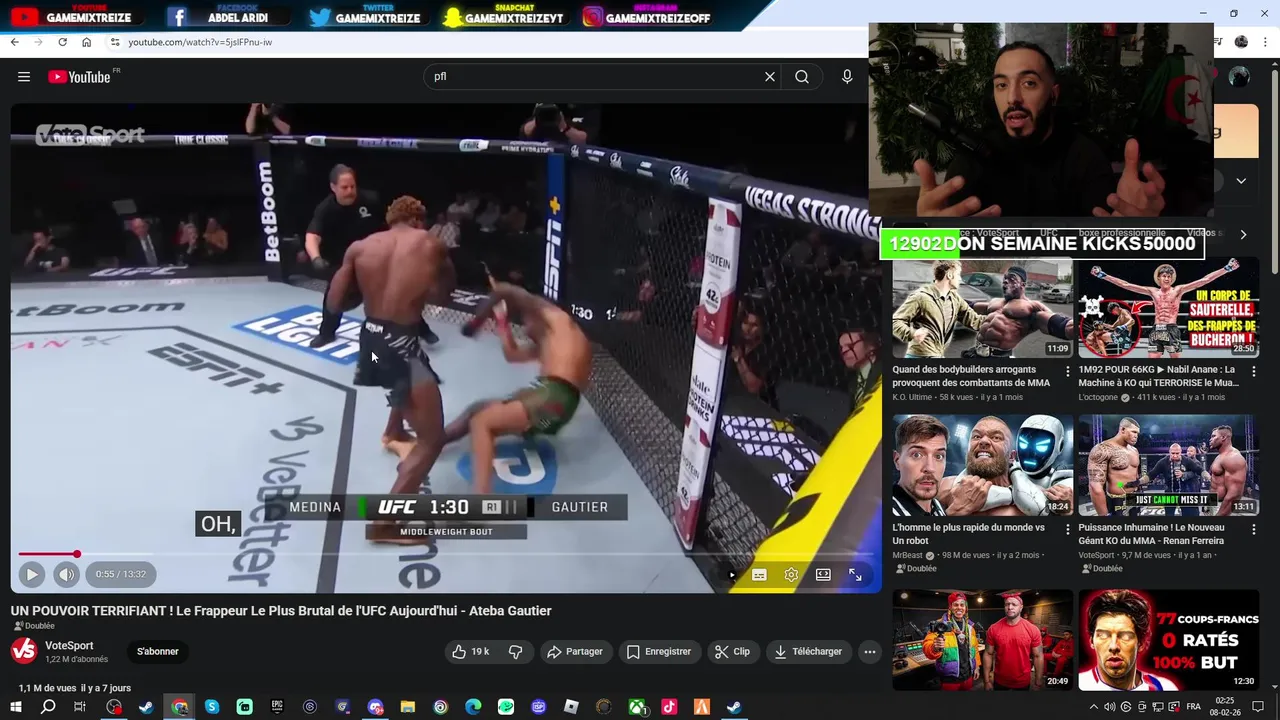Open the player settings gear
Screen dimensions: 1280x720
[x=791, y=575]
